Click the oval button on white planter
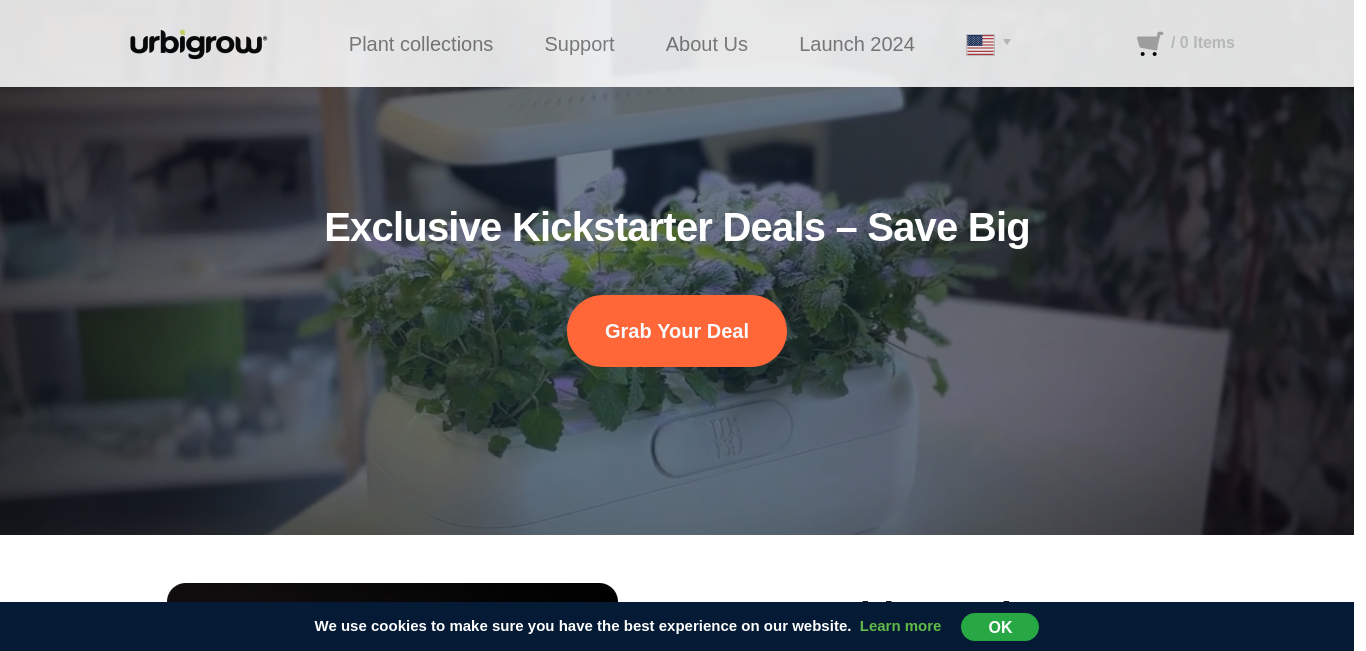This screenshot has height=651, width=1366. [x=723, y=436]
